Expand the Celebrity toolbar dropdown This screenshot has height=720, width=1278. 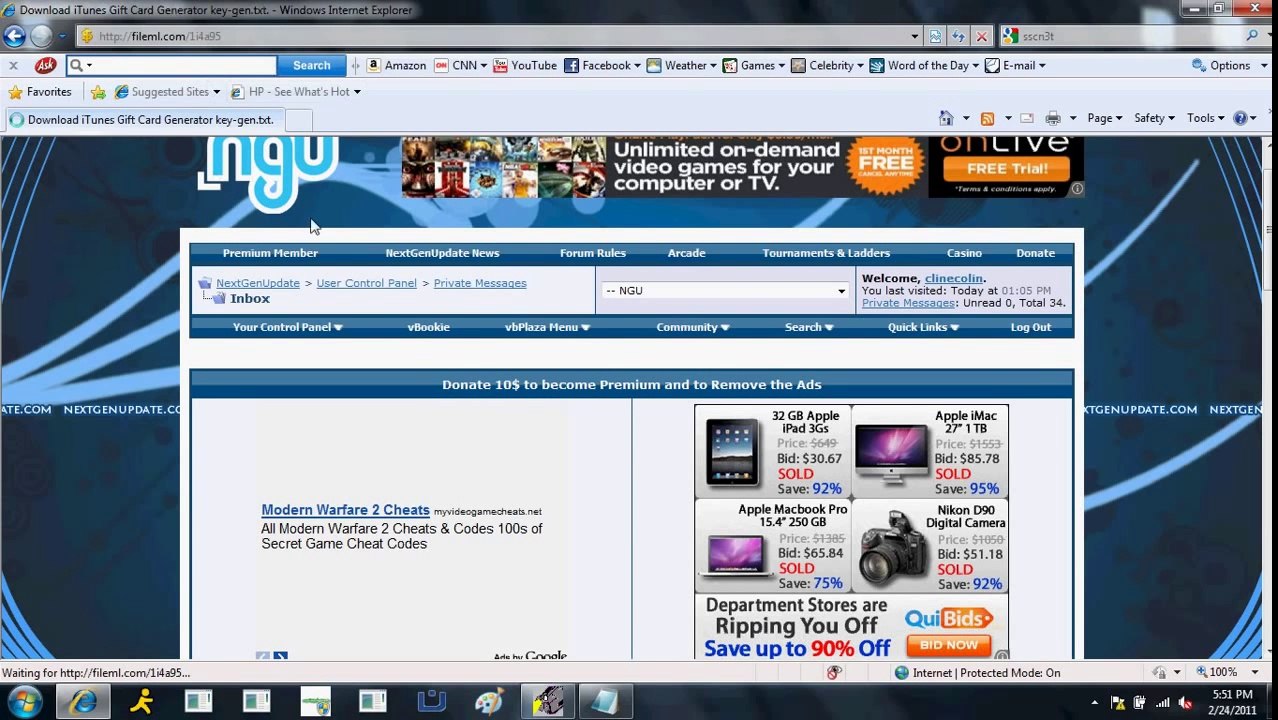point(861,66)
